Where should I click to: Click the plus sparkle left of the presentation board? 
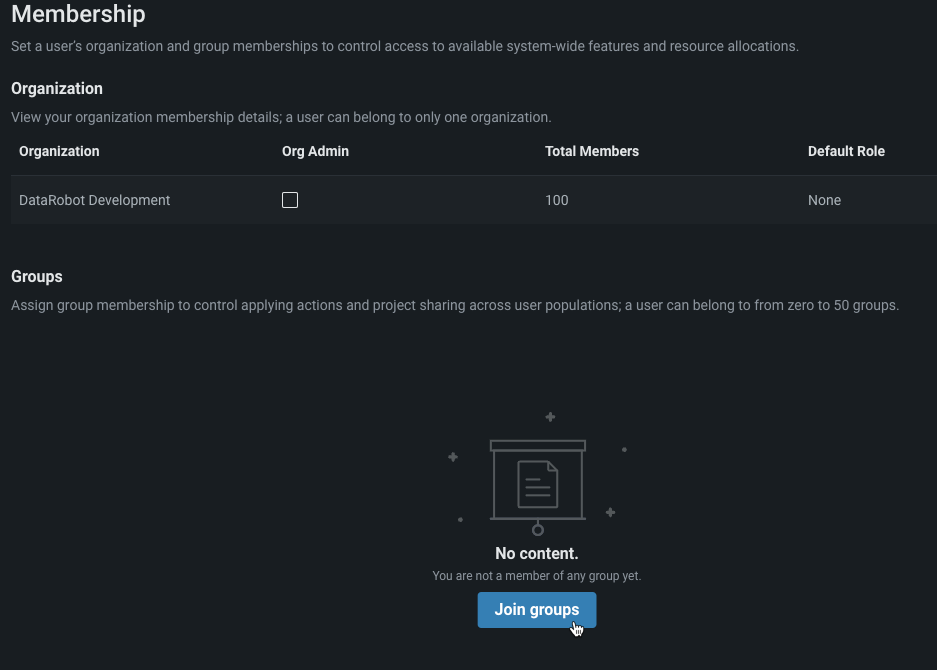453,457
